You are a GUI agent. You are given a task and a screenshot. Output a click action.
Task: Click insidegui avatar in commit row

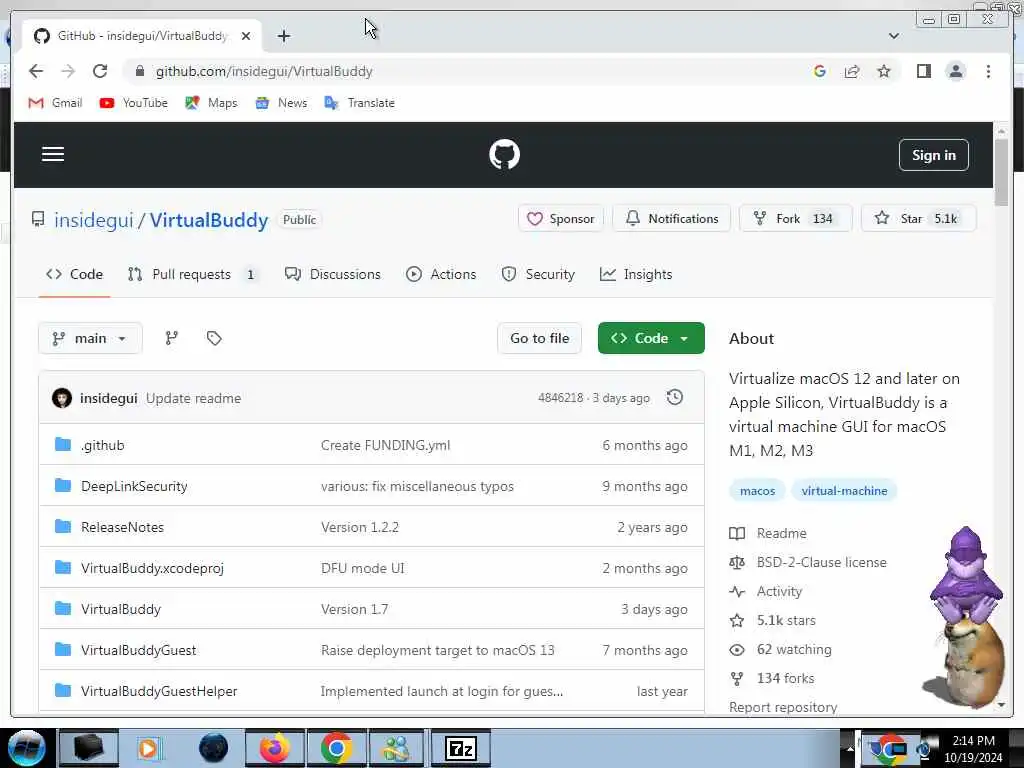pyautogui.click(x=62, y=398)
